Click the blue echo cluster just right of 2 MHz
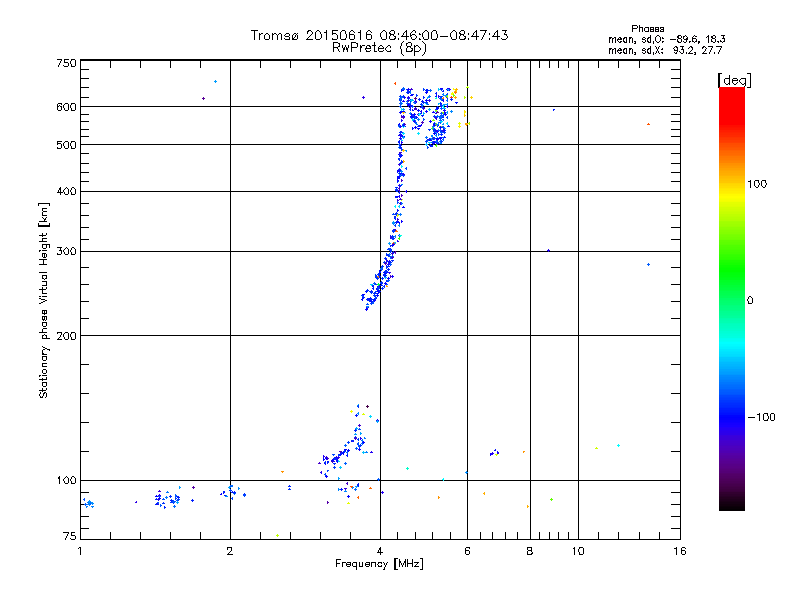Screen dimensions: 800x600 pos(233,492)
